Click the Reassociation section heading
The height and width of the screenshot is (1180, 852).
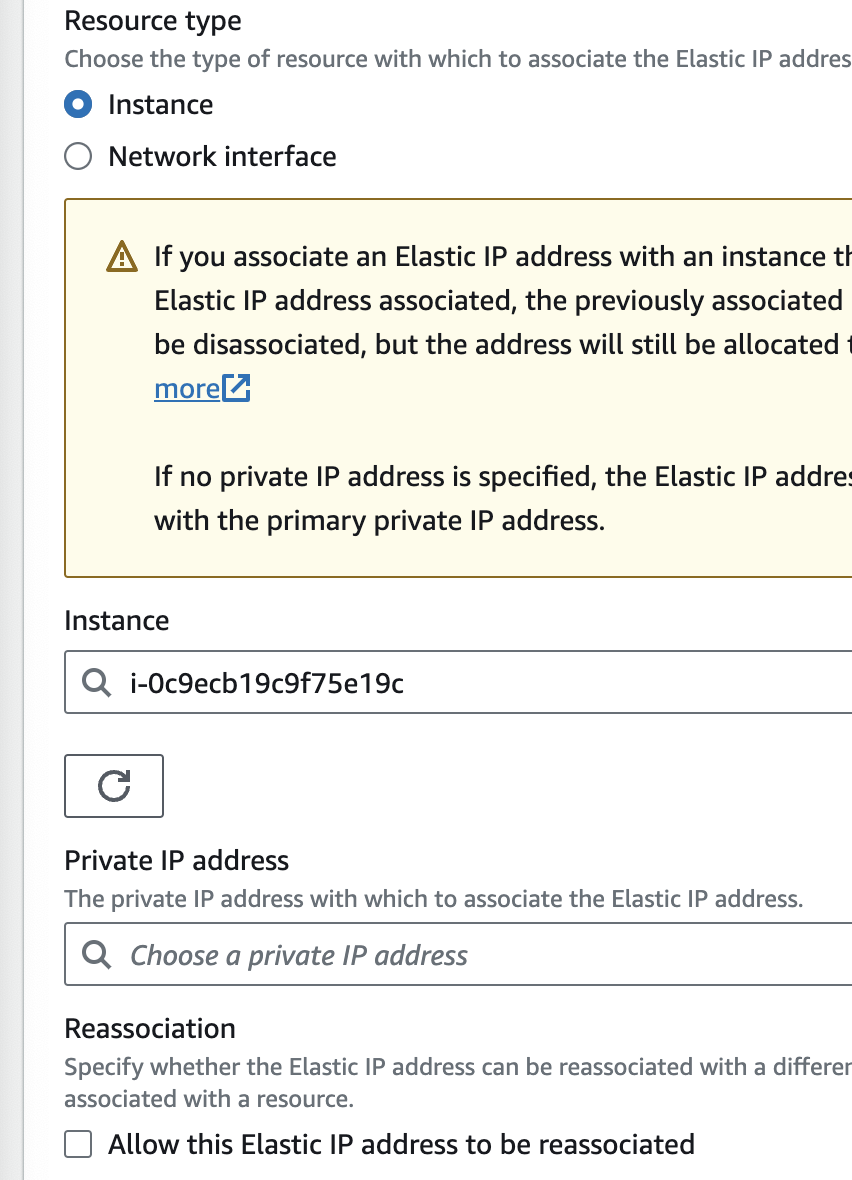[150, 1029]
